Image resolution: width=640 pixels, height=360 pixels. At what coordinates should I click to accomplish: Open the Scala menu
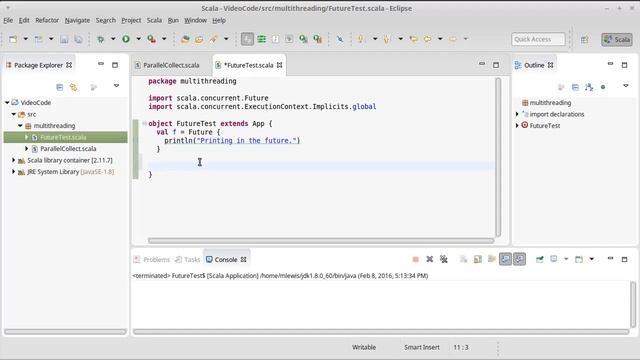coord(154,20)
